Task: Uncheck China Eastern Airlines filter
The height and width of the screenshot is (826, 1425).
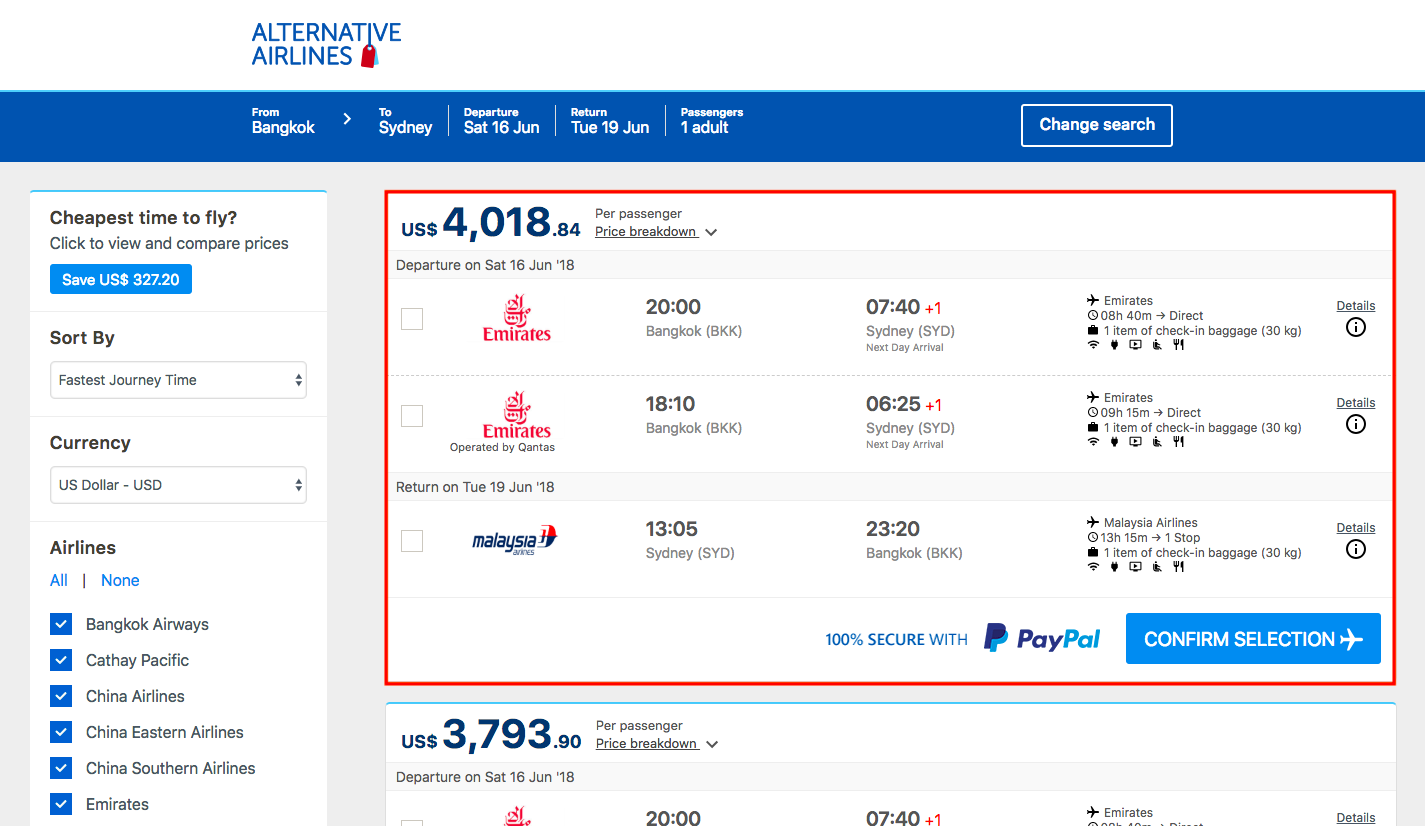Action: pyautogui.click(x=61, y=732)
